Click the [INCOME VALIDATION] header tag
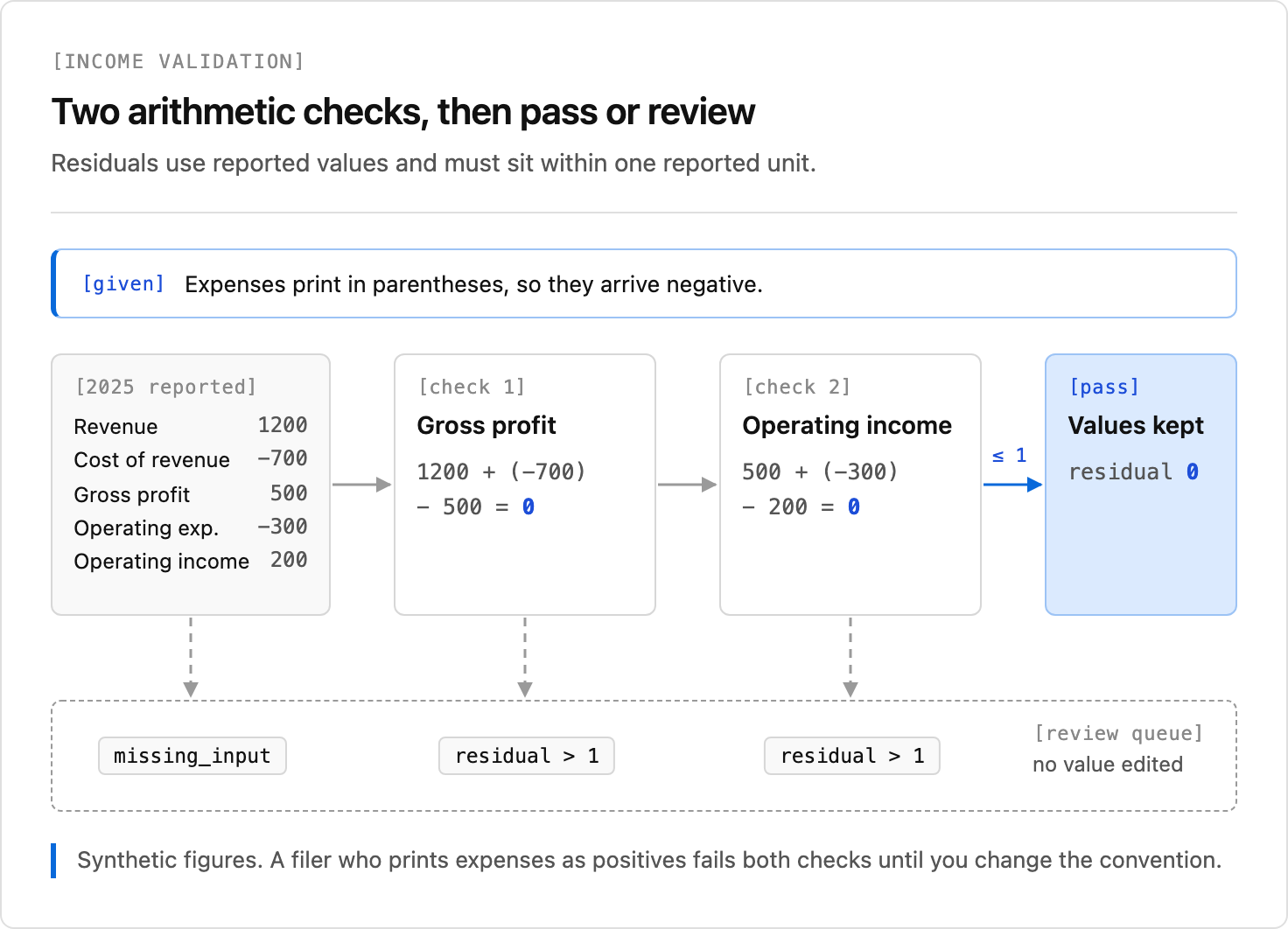The width and height of the screenshot is (1288, 929). [x=178, y=61]
